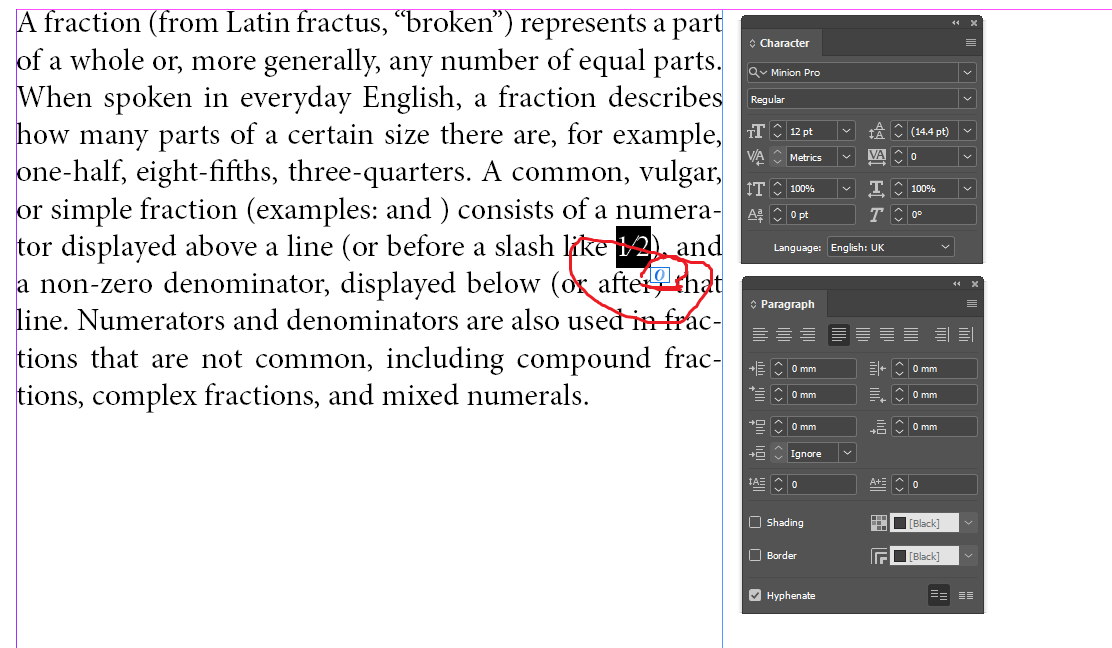Click the Border style icon next to Border checkbox

(879, 555)
